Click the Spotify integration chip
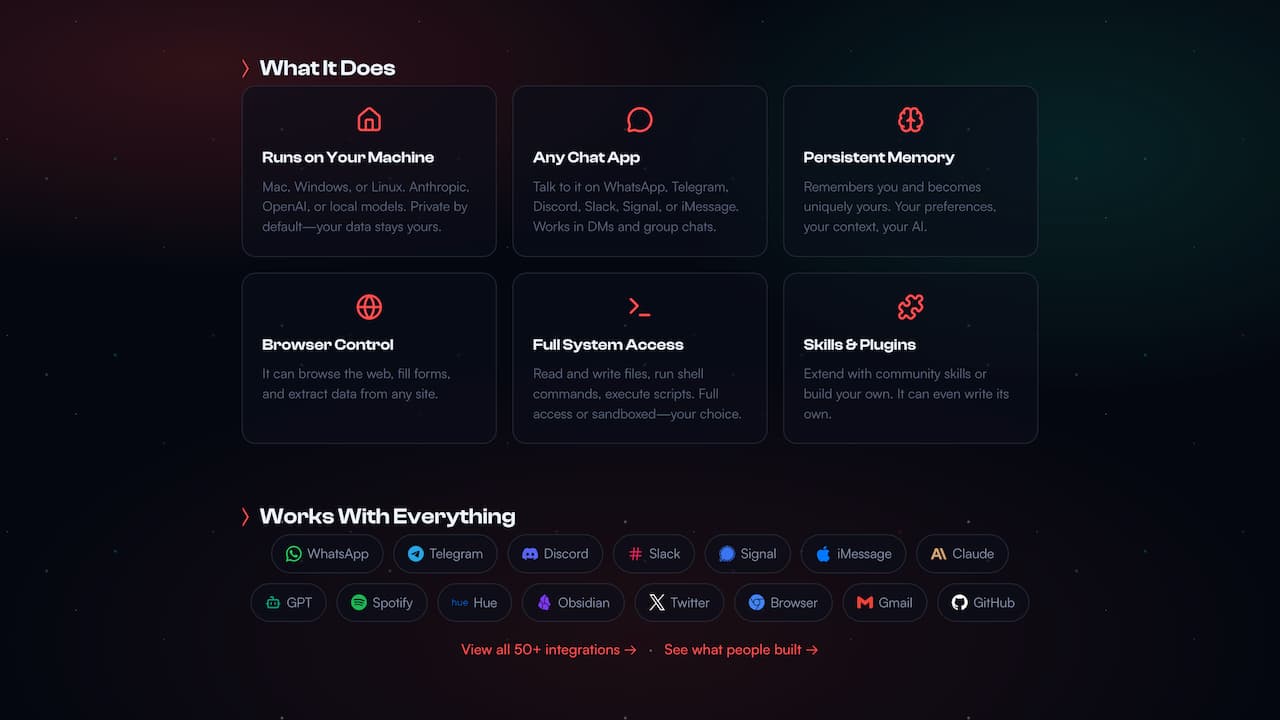 (x=382, y=603)
